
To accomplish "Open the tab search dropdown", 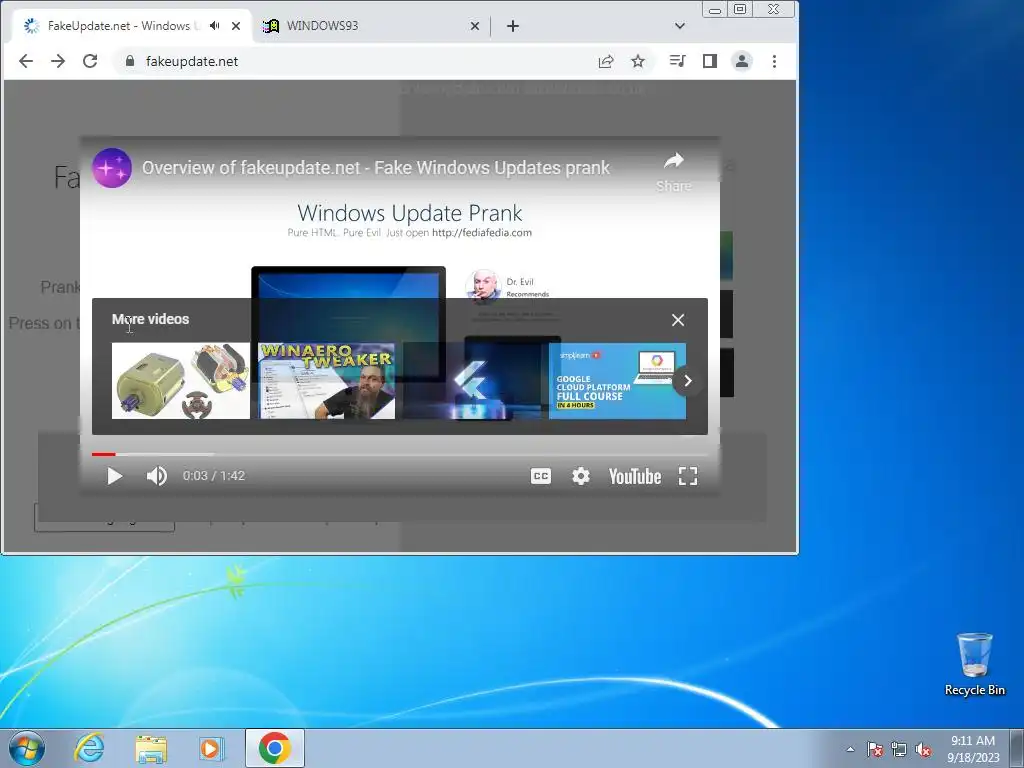I will [680, 26].
